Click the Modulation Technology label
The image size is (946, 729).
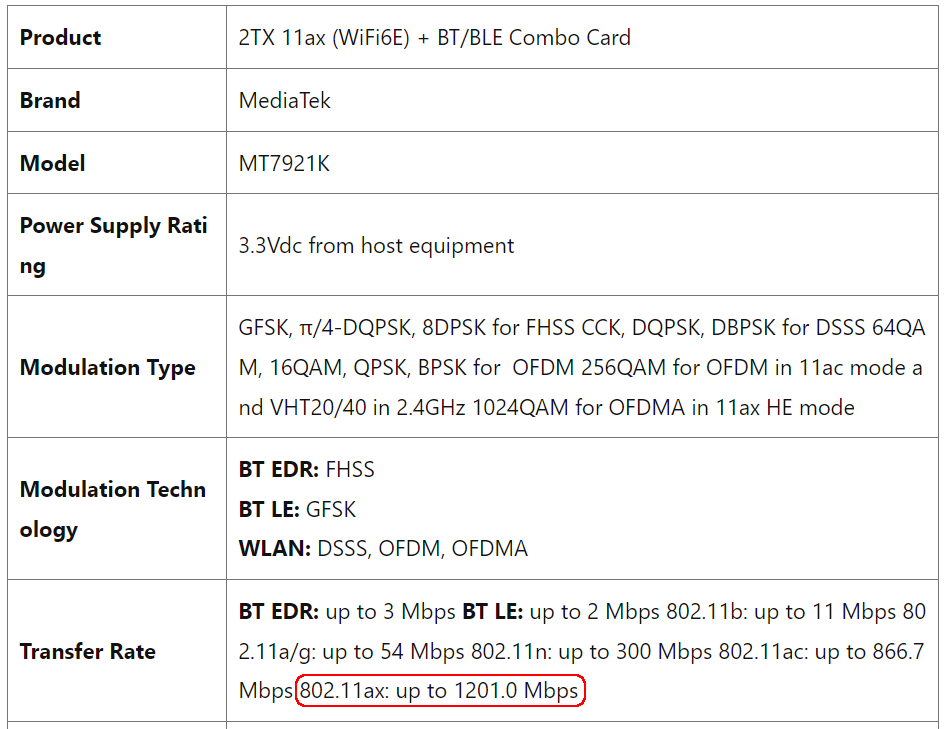(x=113, y=509)
